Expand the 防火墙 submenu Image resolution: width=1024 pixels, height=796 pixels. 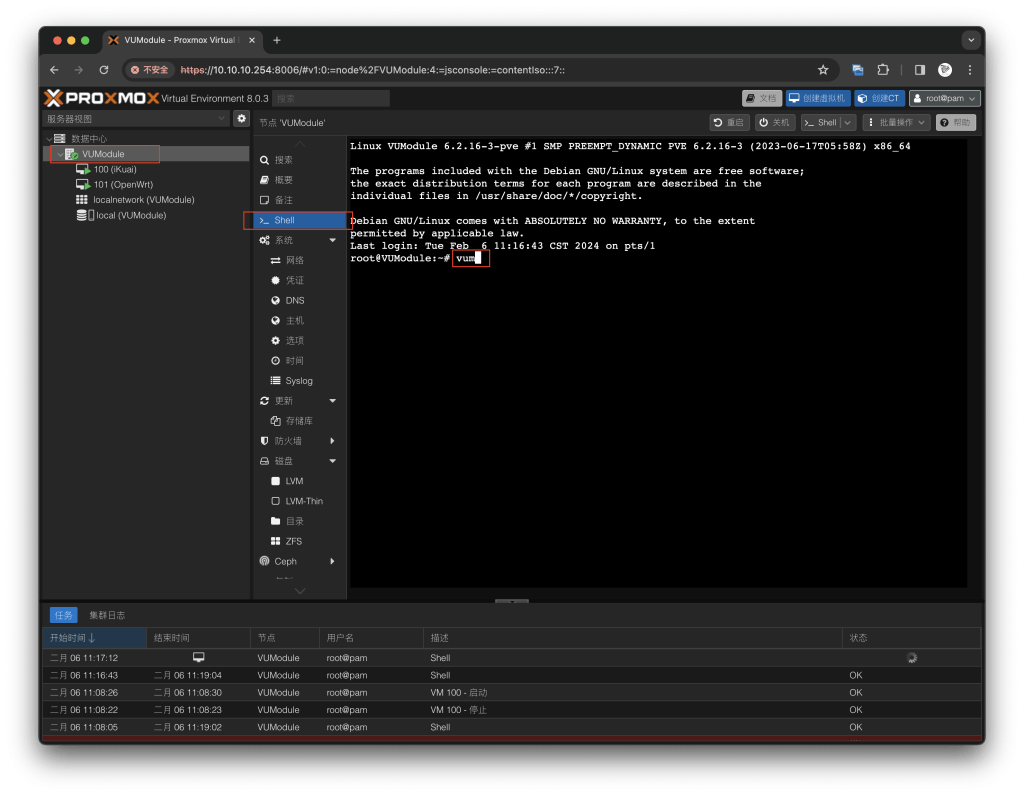coord(333,441)
